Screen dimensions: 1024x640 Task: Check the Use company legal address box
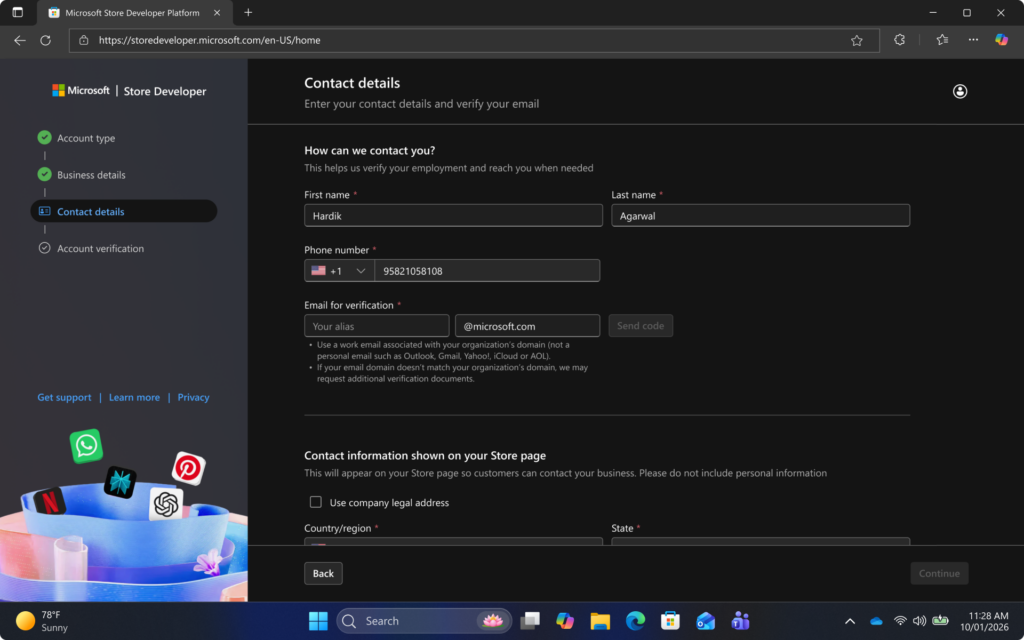315,502
